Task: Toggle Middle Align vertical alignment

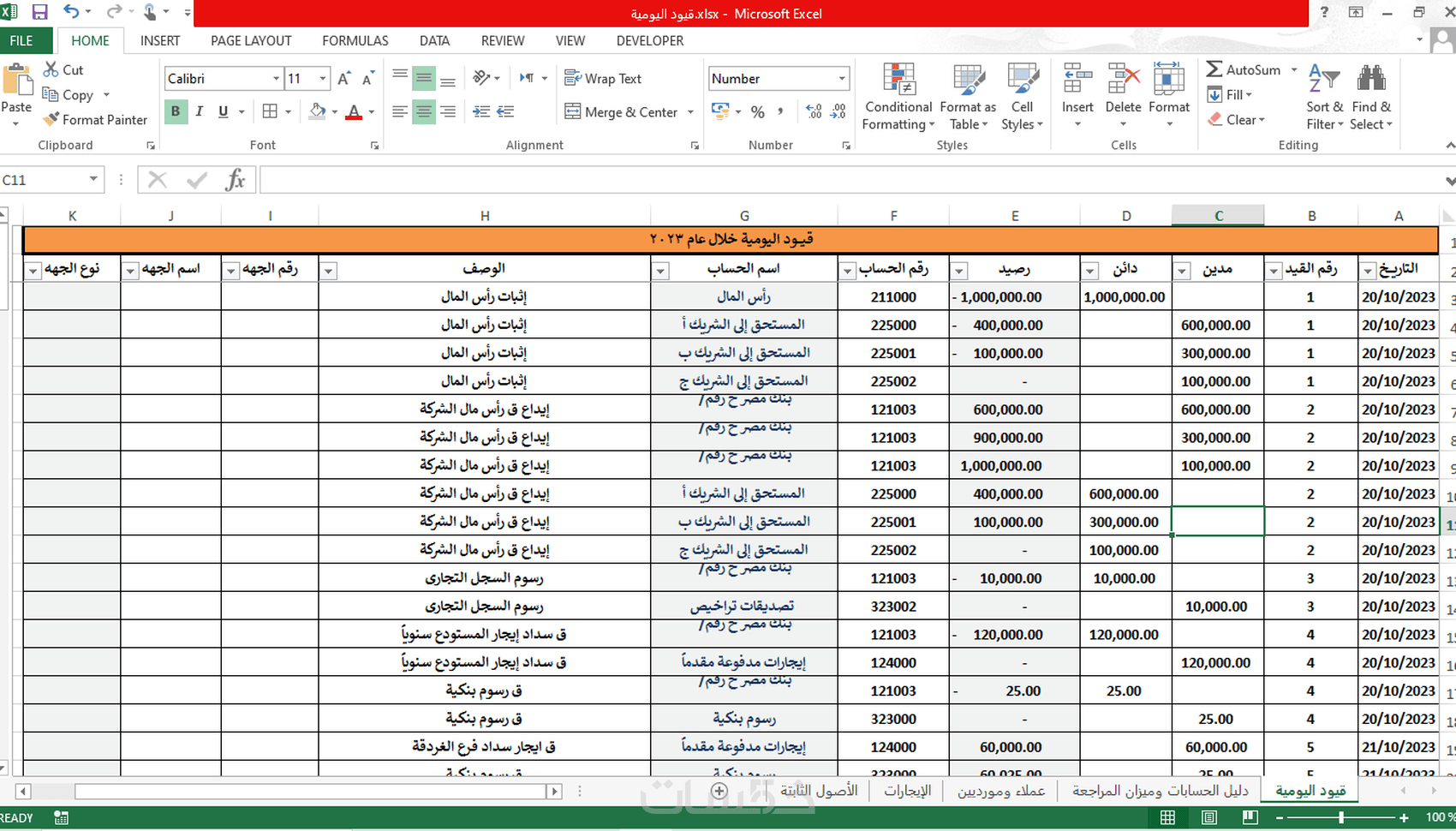Action: click(x=423, y=79)
